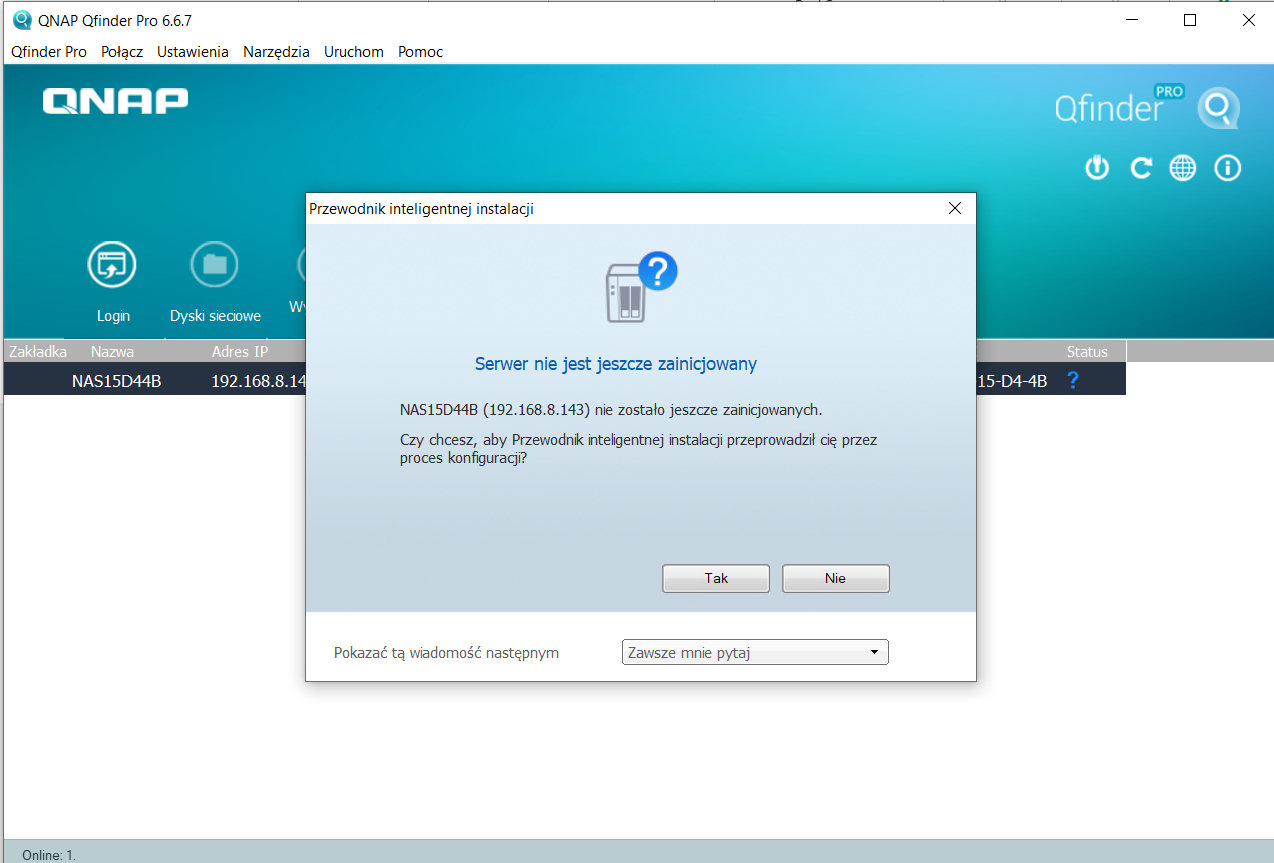This screenshot has width=1274, height=863.
Task: Click the MAC address ending 15-D4-4B
Action: [x=1013, y=380]
